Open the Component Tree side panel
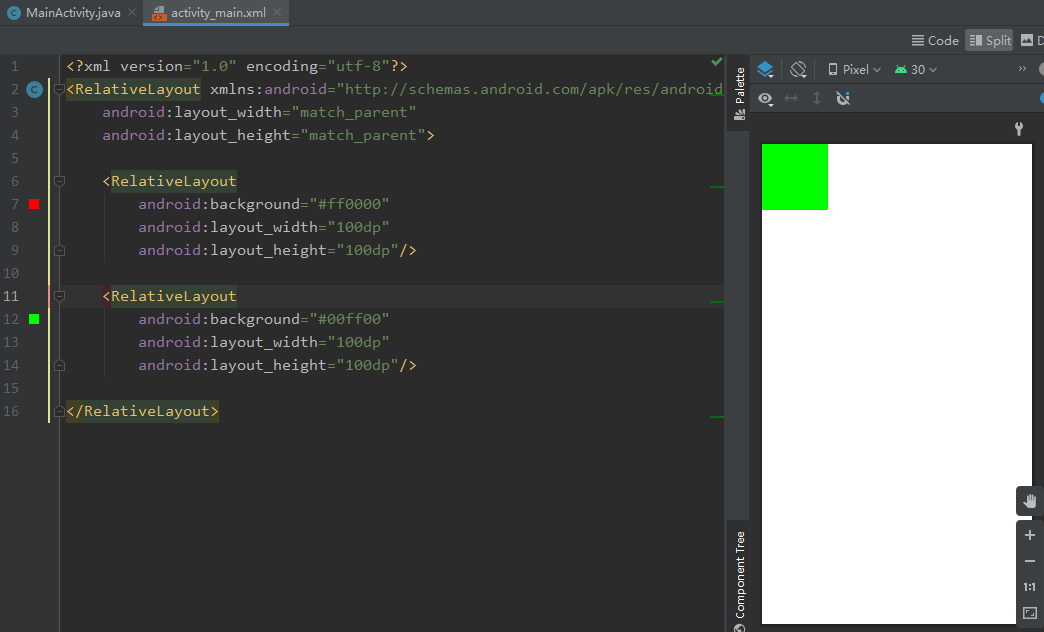 coord(739,581)
